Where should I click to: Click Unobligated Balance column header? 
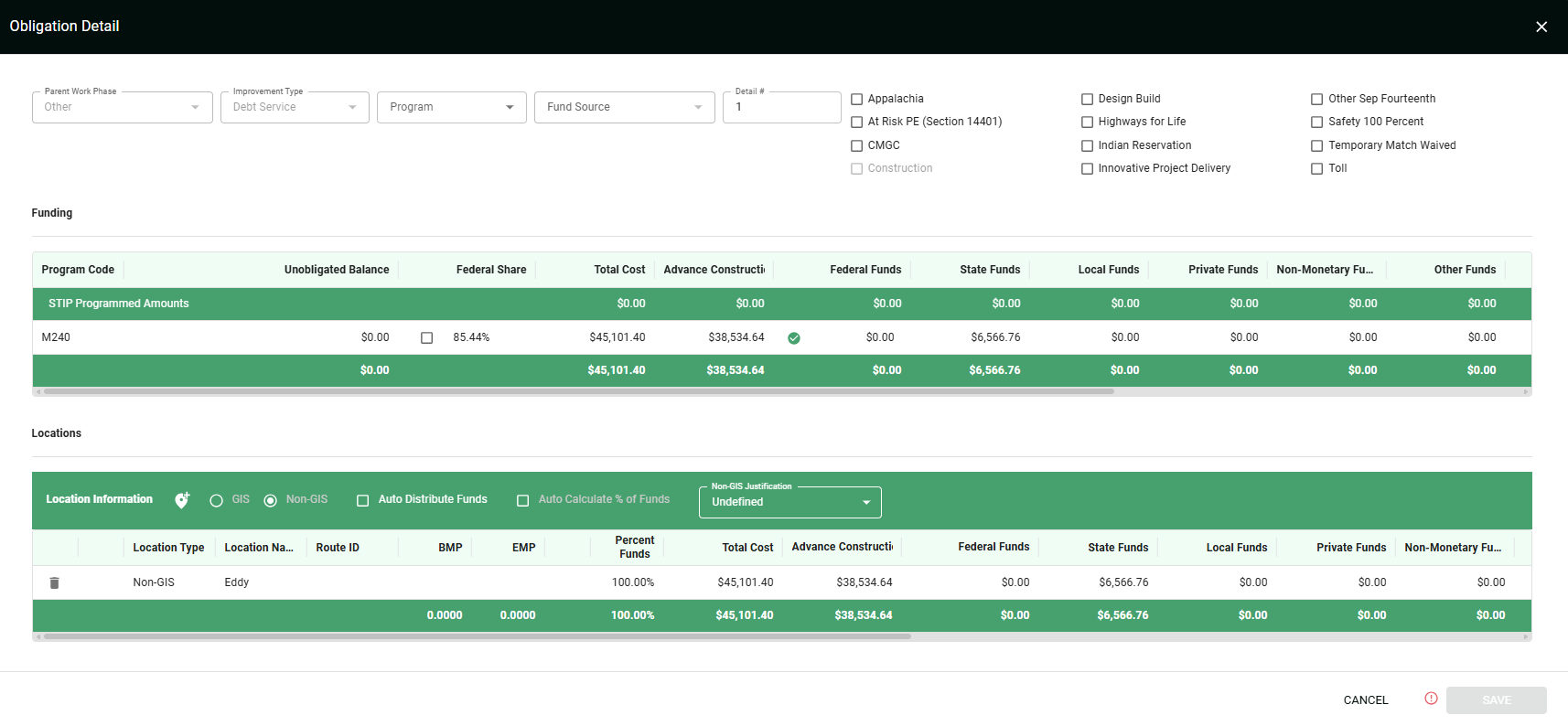coord(337,270)
